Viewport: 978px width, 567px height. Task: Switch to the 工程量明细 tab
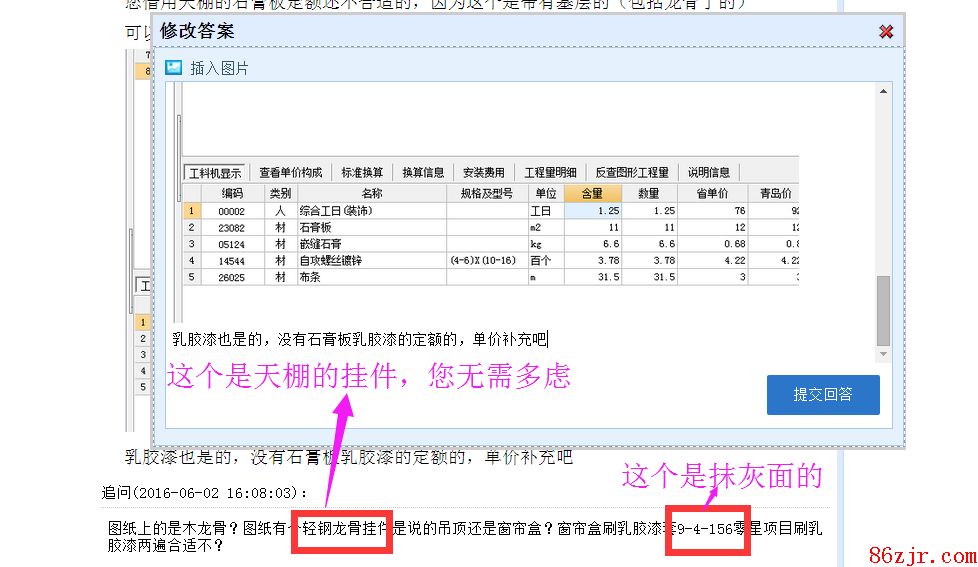pyautogui.click(x=551, y=172)
